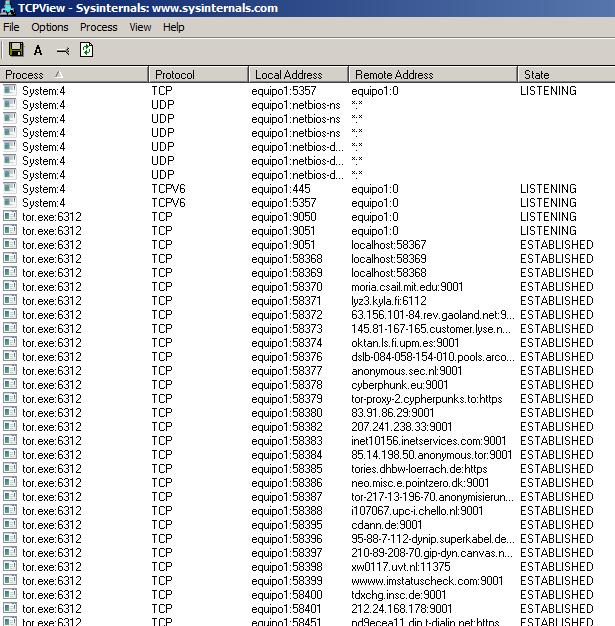Select remote address 207.241.238.33:9001
Viewport: 615px width, 626px height.
coord(401,427)
